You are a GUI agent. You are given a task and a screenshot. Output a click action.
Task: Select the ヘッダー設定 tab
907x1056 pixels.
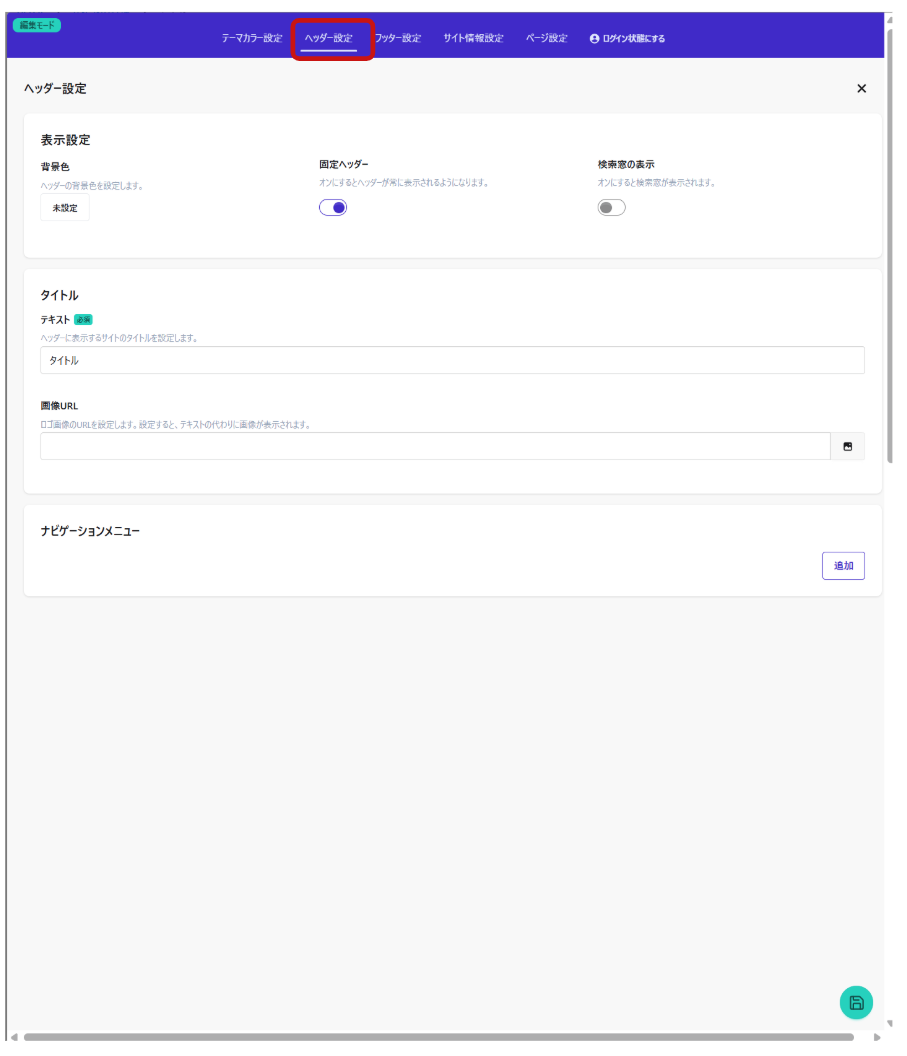(x=329, y=39)
